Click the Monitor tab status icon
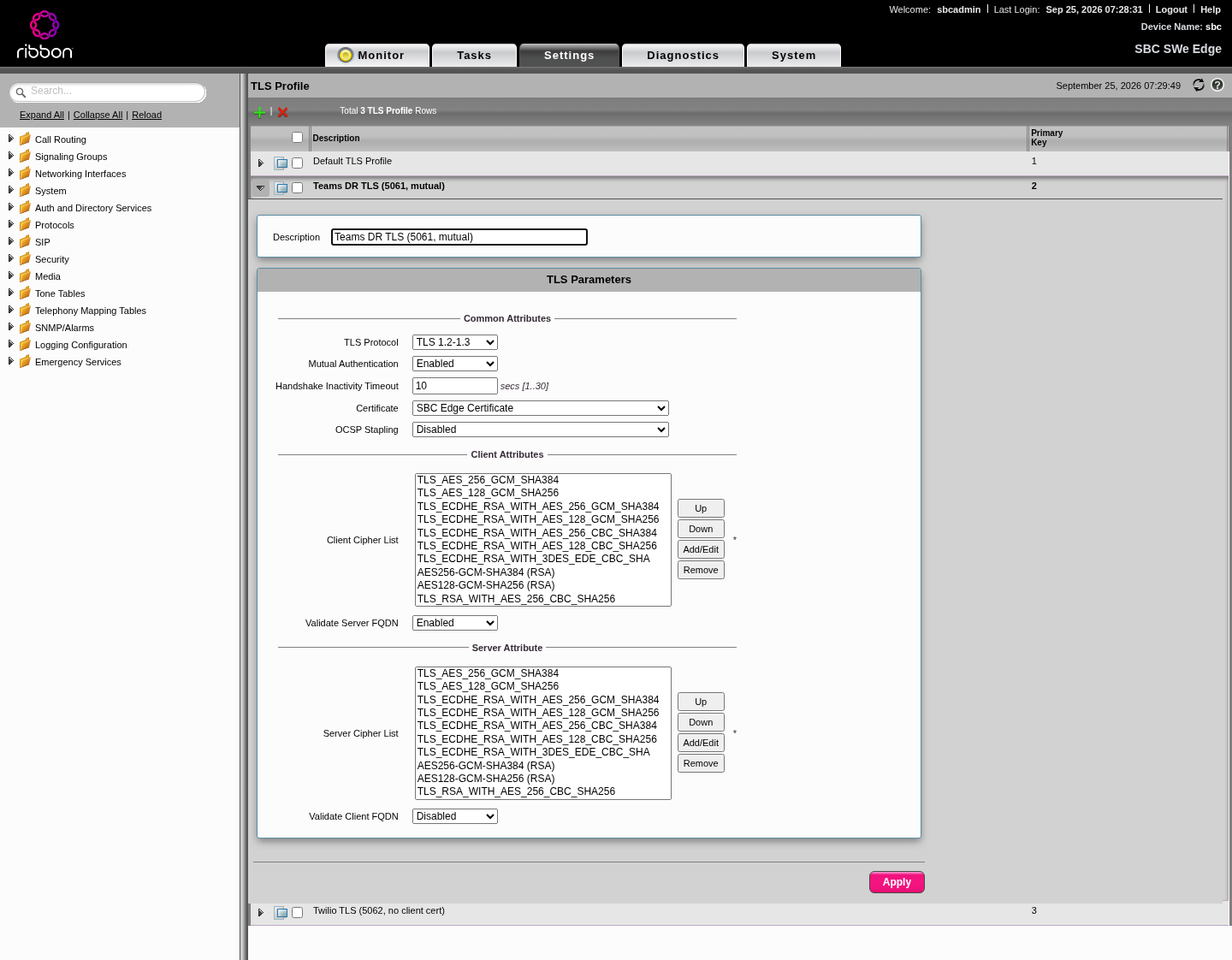The height and width of the screenshot is (960, 1232). [346, 55]
